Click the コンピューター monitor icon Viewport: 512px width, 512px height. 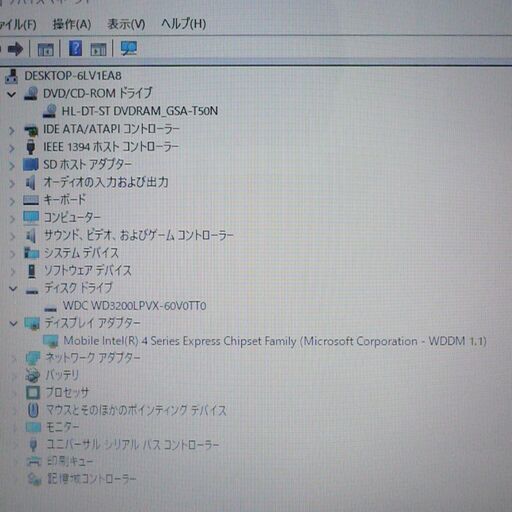tap(31, 217)
